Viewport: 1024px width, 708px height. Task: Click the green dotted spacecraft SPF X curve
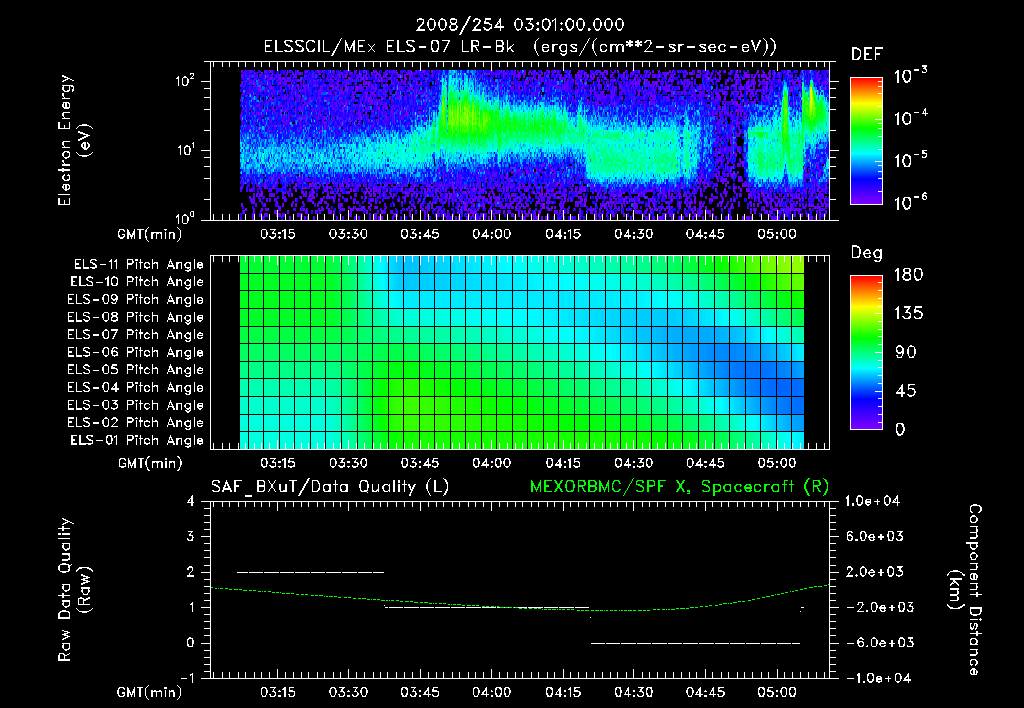point(522,607)
